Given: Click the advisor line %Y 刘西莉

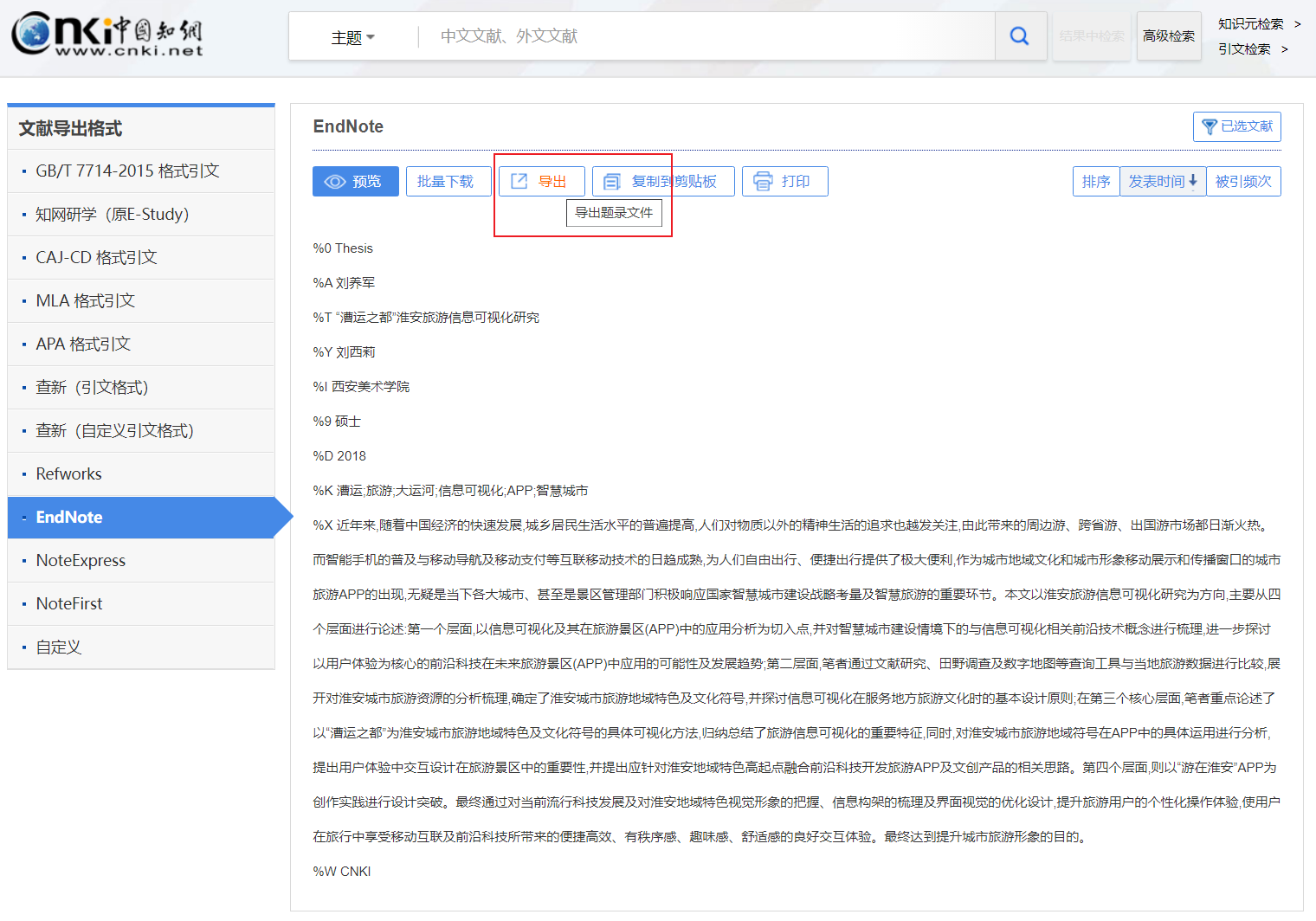Looking at the screenshot, I should click(344, 352).
